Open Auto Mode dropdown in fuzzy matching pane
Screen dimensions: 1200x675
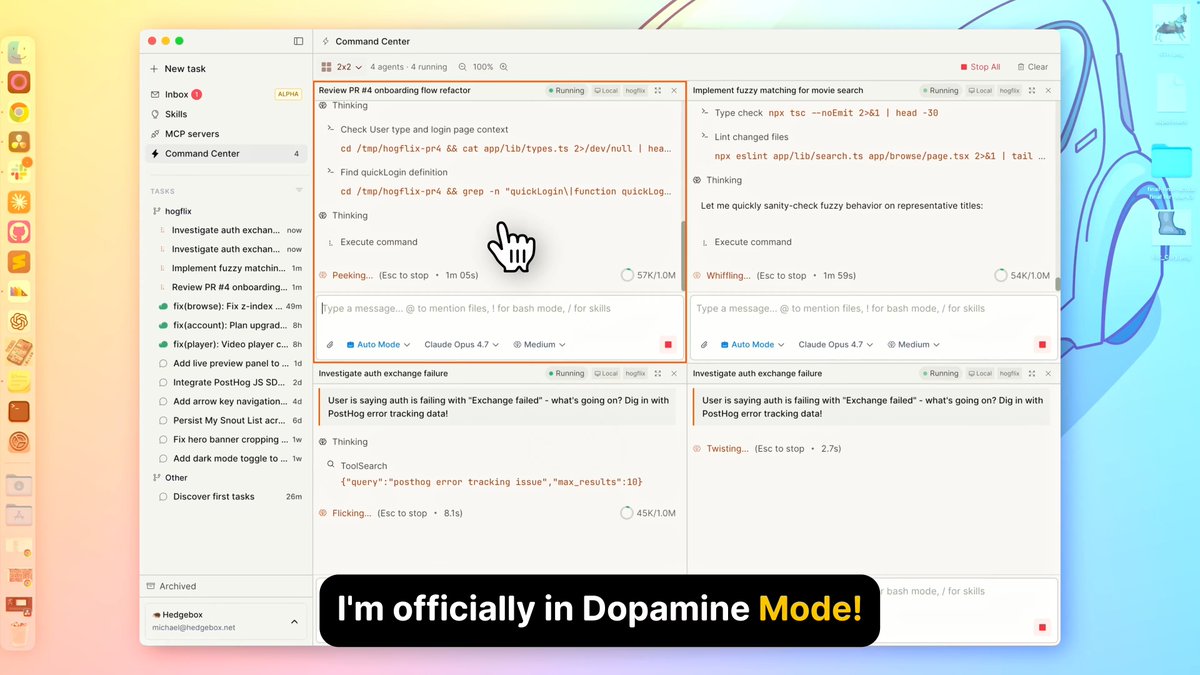[752, 345]
